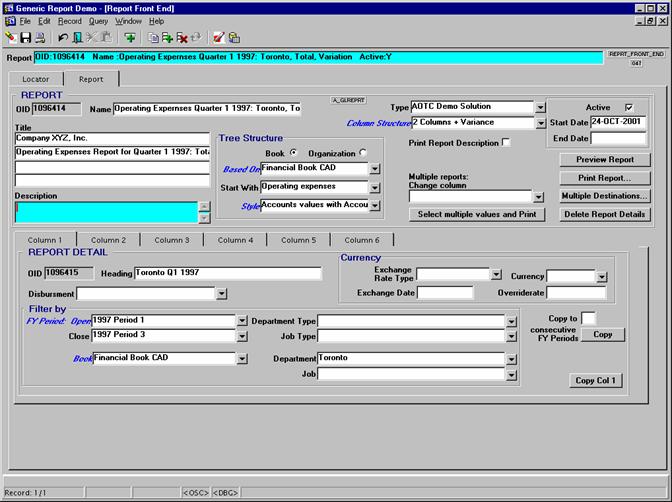Screen dimensions: 672x502
Task: Open the Window menu
Action: (x=128, y=21)
